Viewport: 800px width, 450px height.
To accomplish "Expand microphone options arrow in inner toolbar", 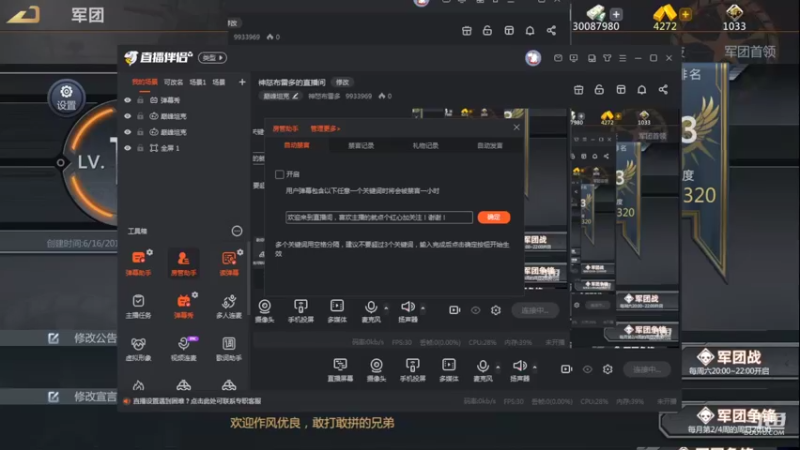I will (x=386, y=308).
